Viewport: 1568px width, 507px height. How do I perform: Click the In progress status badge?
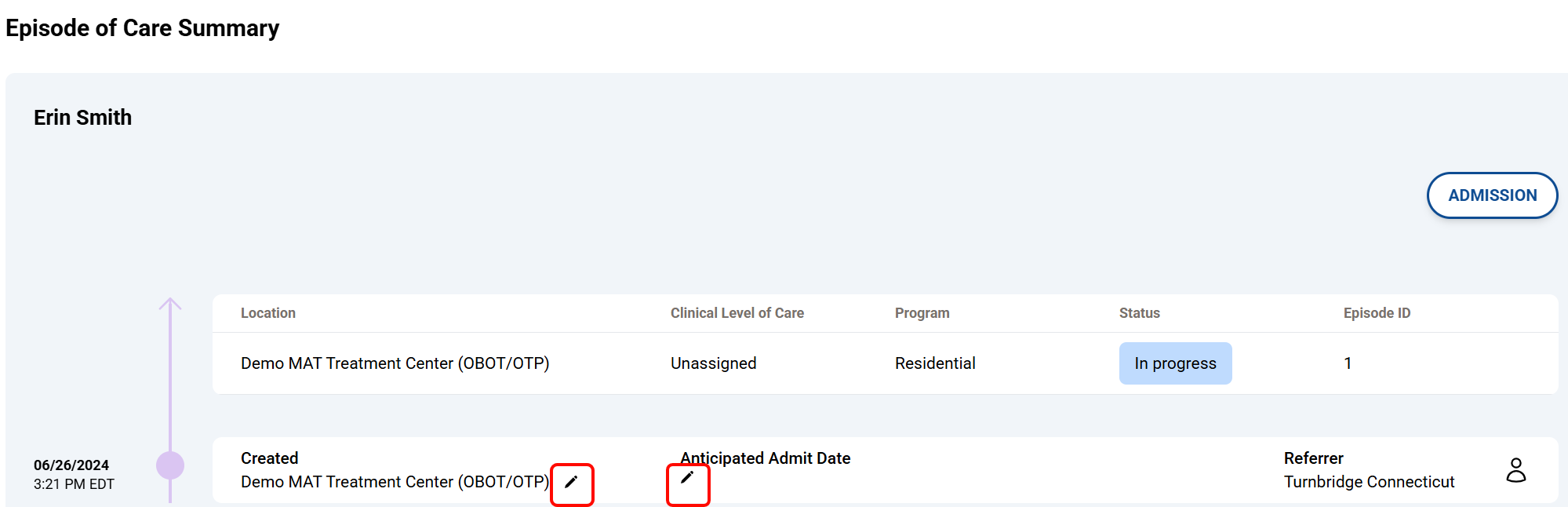tap(1174, 363)
